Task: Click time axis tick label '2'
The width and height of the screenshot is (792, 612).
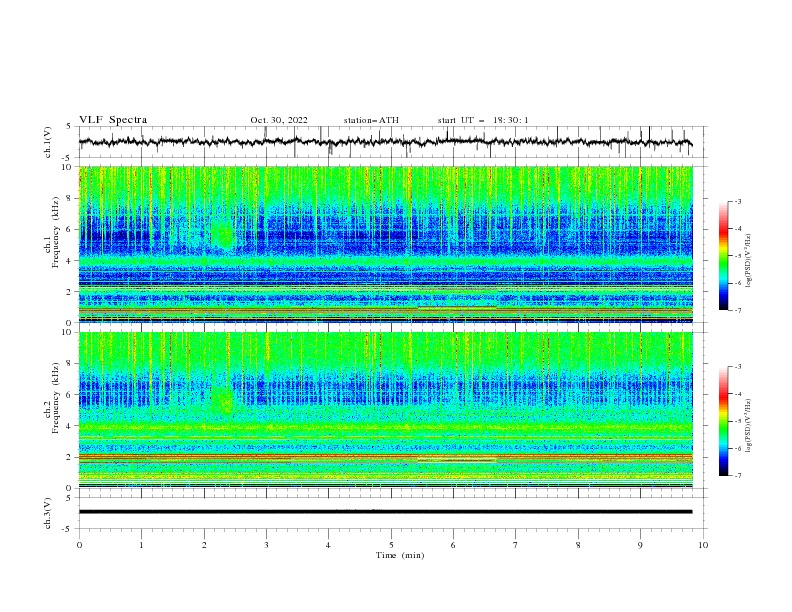Action: 204,545
